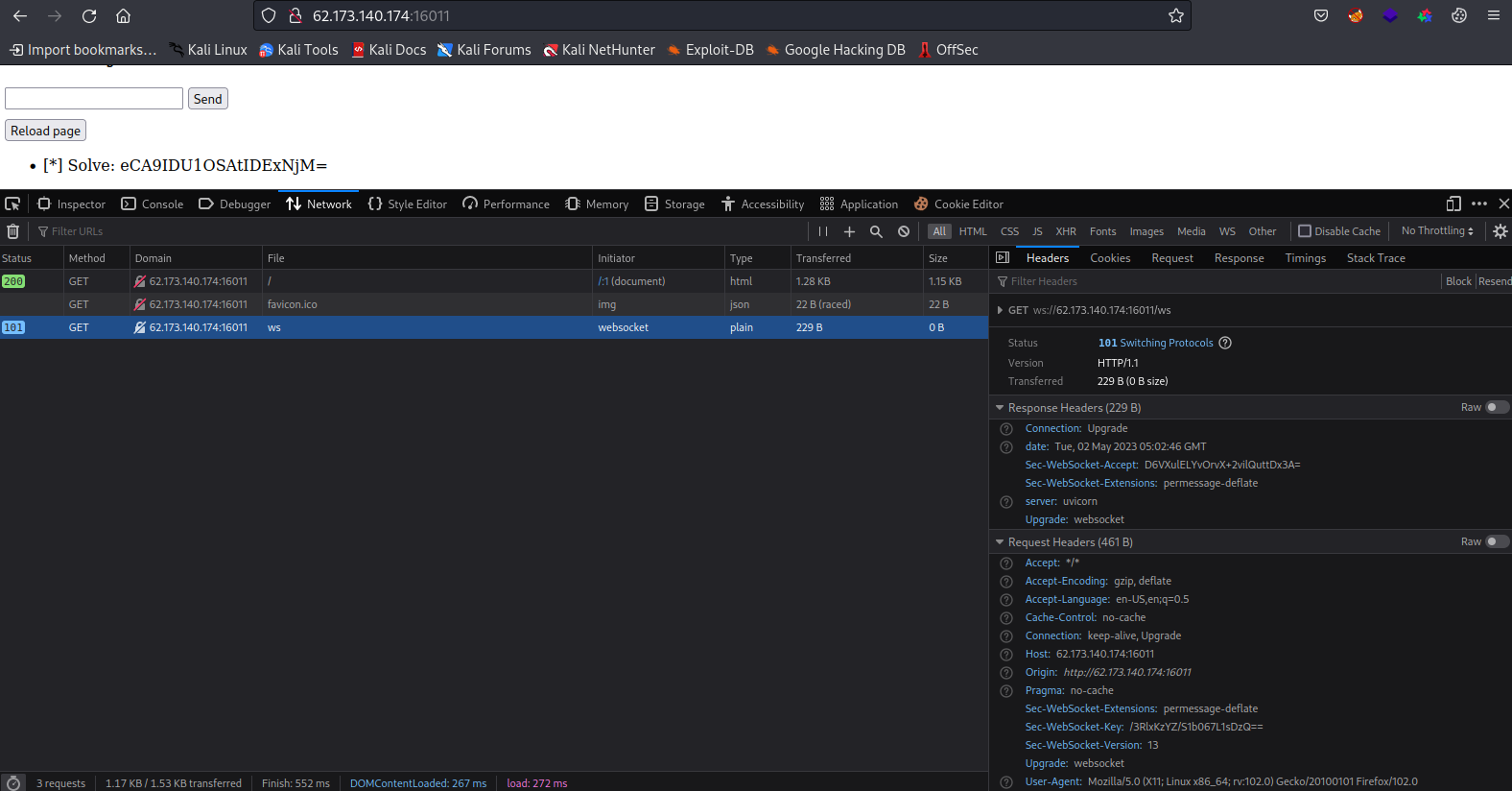Enable the Disable Cache checkbox

tap(1305, 231)
